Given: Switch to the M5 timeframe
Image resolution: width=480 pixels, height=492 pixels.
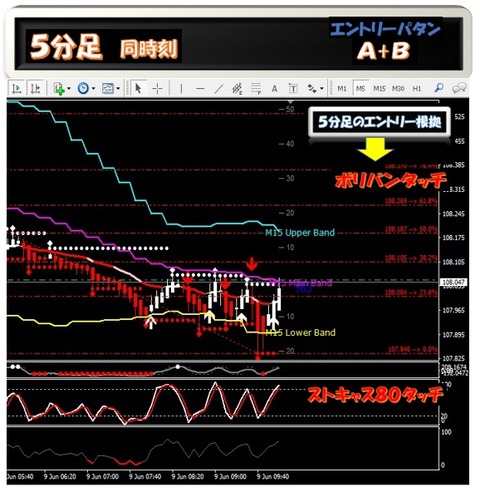Looking at the screenshot, I should point(360,89).
